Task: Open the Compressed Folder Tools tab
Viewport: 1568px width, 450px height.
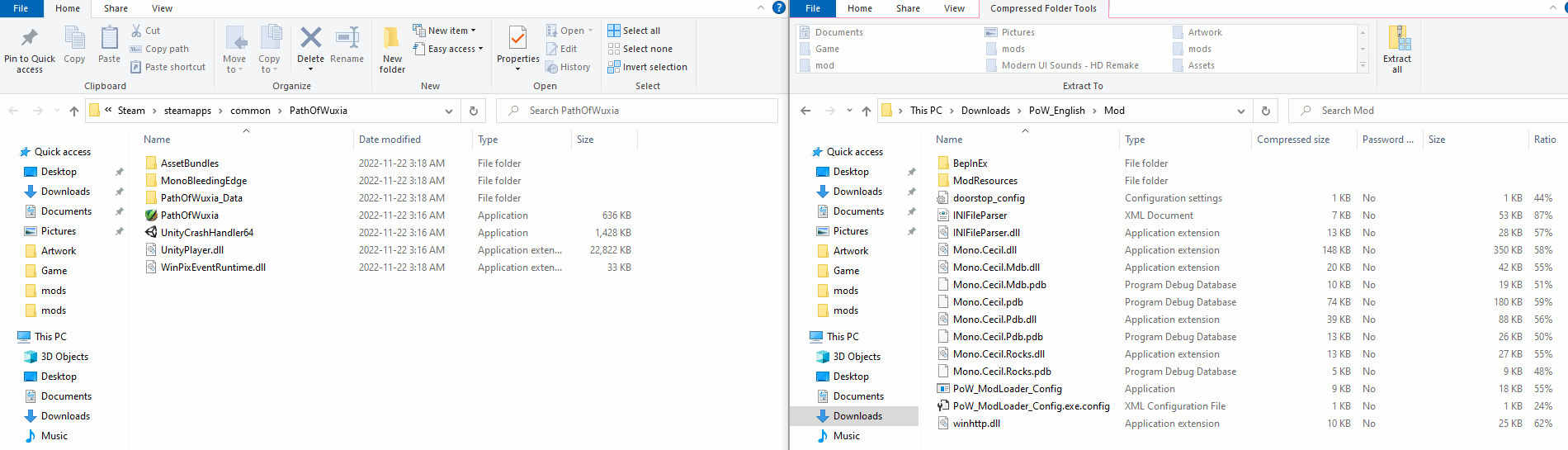Action: point(1043,8)
